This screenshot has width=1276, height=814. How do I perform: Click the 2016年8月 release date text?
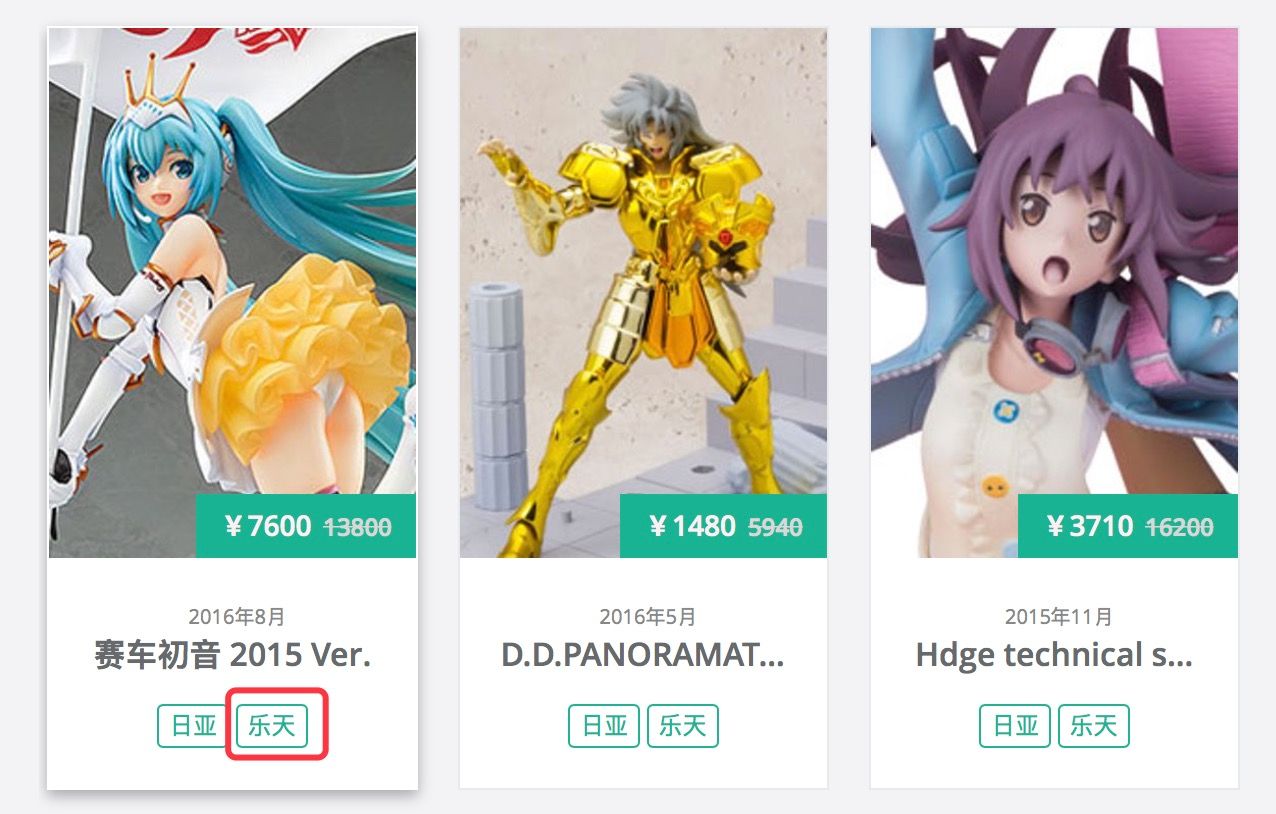tap(237, 617)
